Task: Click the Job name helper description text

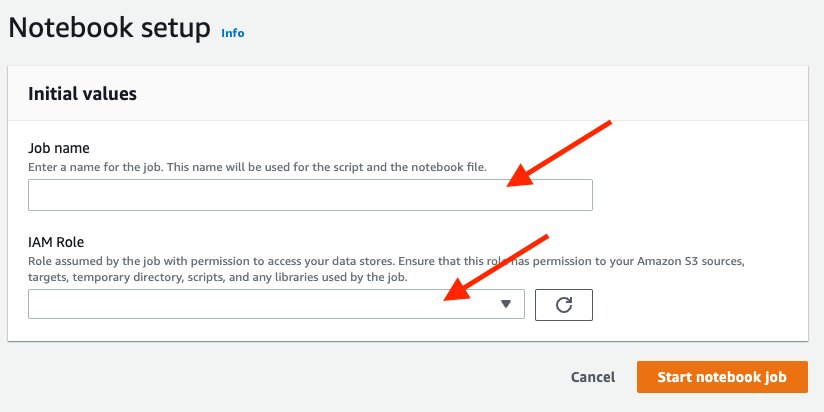Action: pyautogui.click(x=258, y=168)
